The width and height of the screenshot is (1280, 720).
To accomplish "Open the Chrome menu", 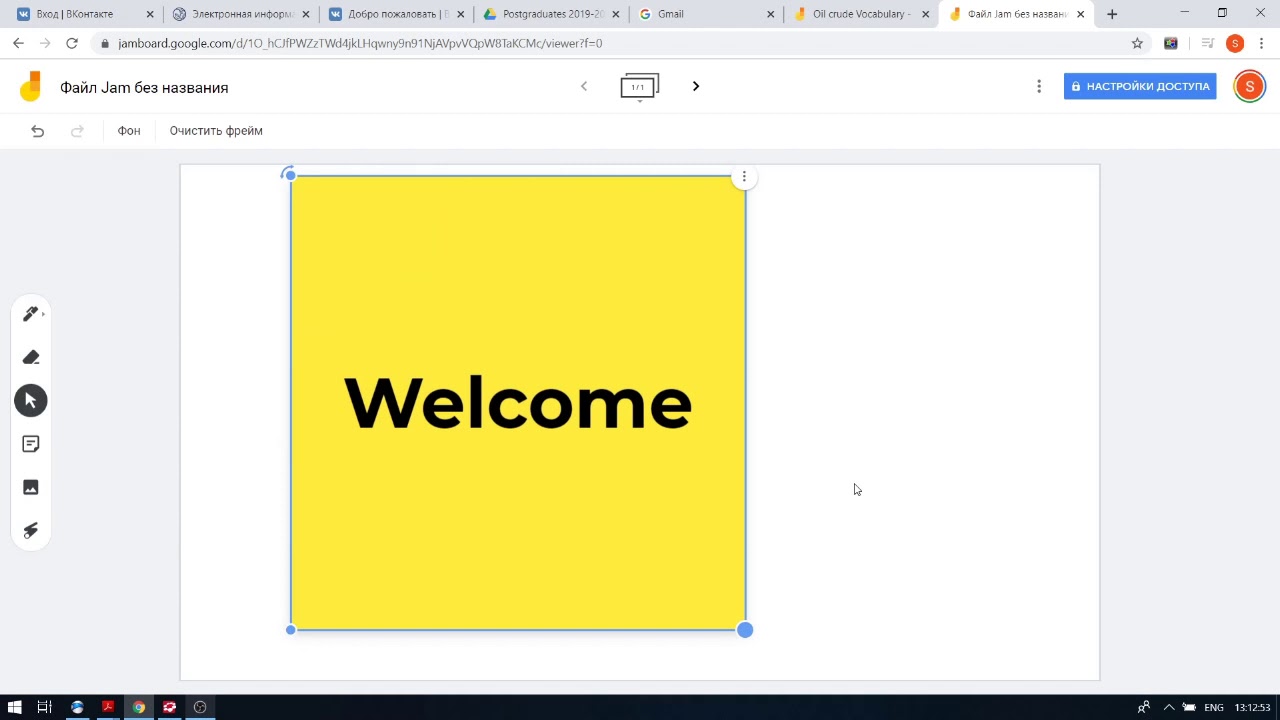I will (x=1262, y=43).
